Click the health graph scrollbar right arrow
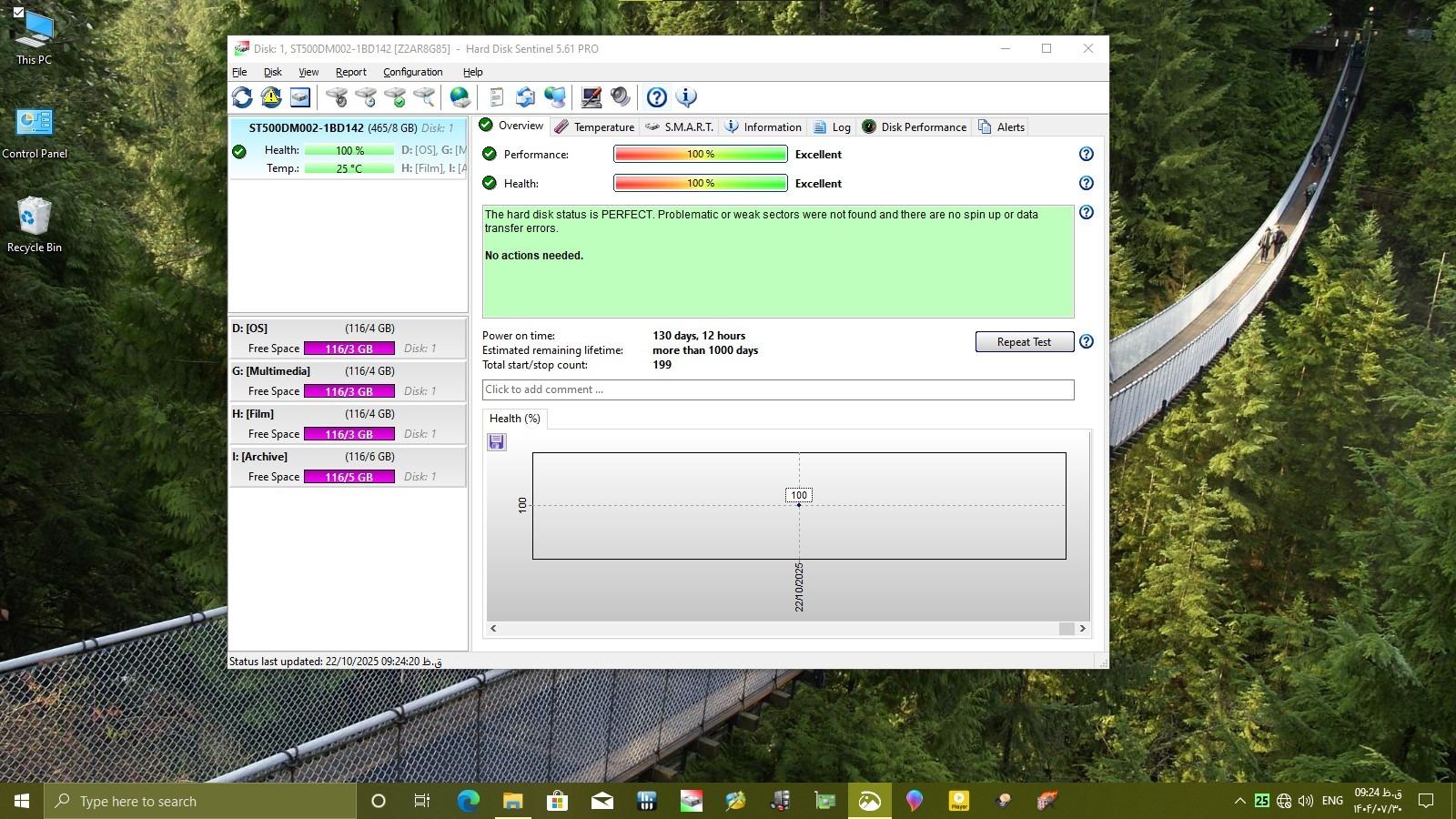This screenshot has width=1456, height=819. [1082, 629]
